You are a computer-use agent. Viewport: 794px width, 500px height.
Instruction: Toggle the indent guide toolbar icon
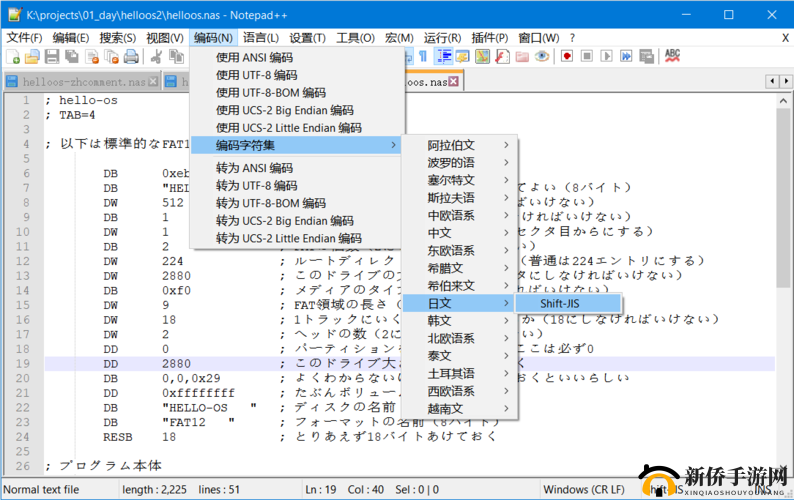pos(444,56)
